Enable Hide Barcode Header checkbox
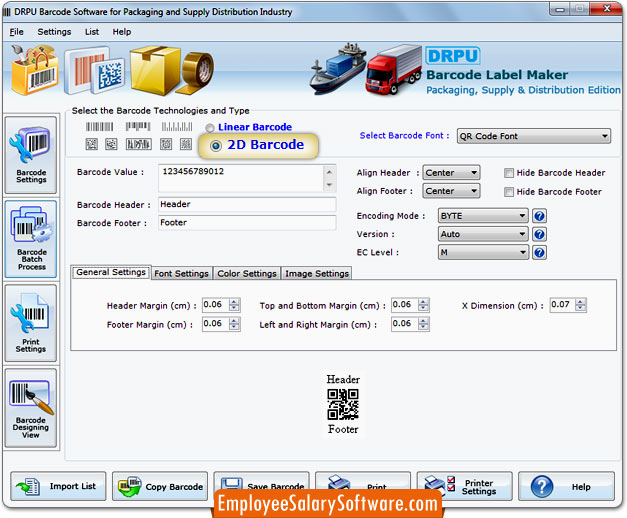The image size is (627, 518). pos(509,173)
